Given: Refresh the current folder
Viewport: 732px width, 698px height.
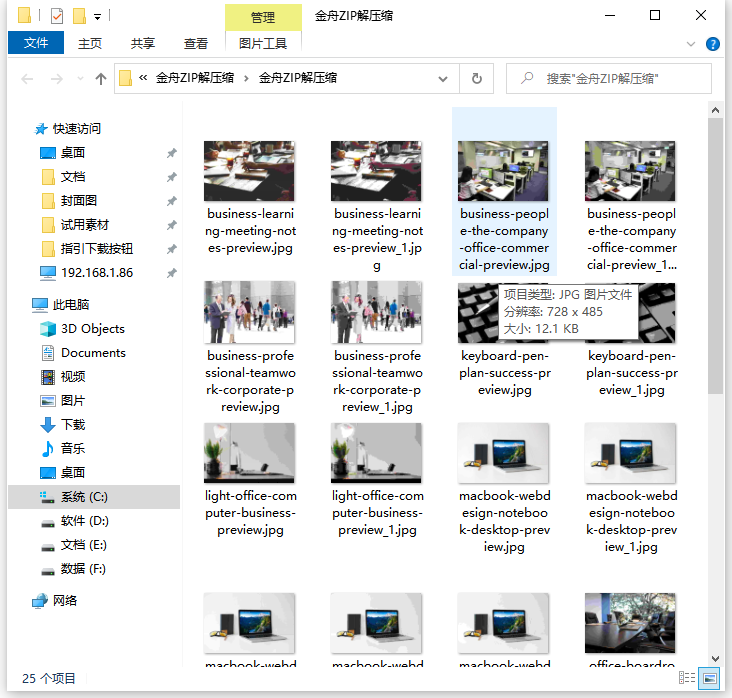Looking at the screenshot, I should tap(477, 78).
